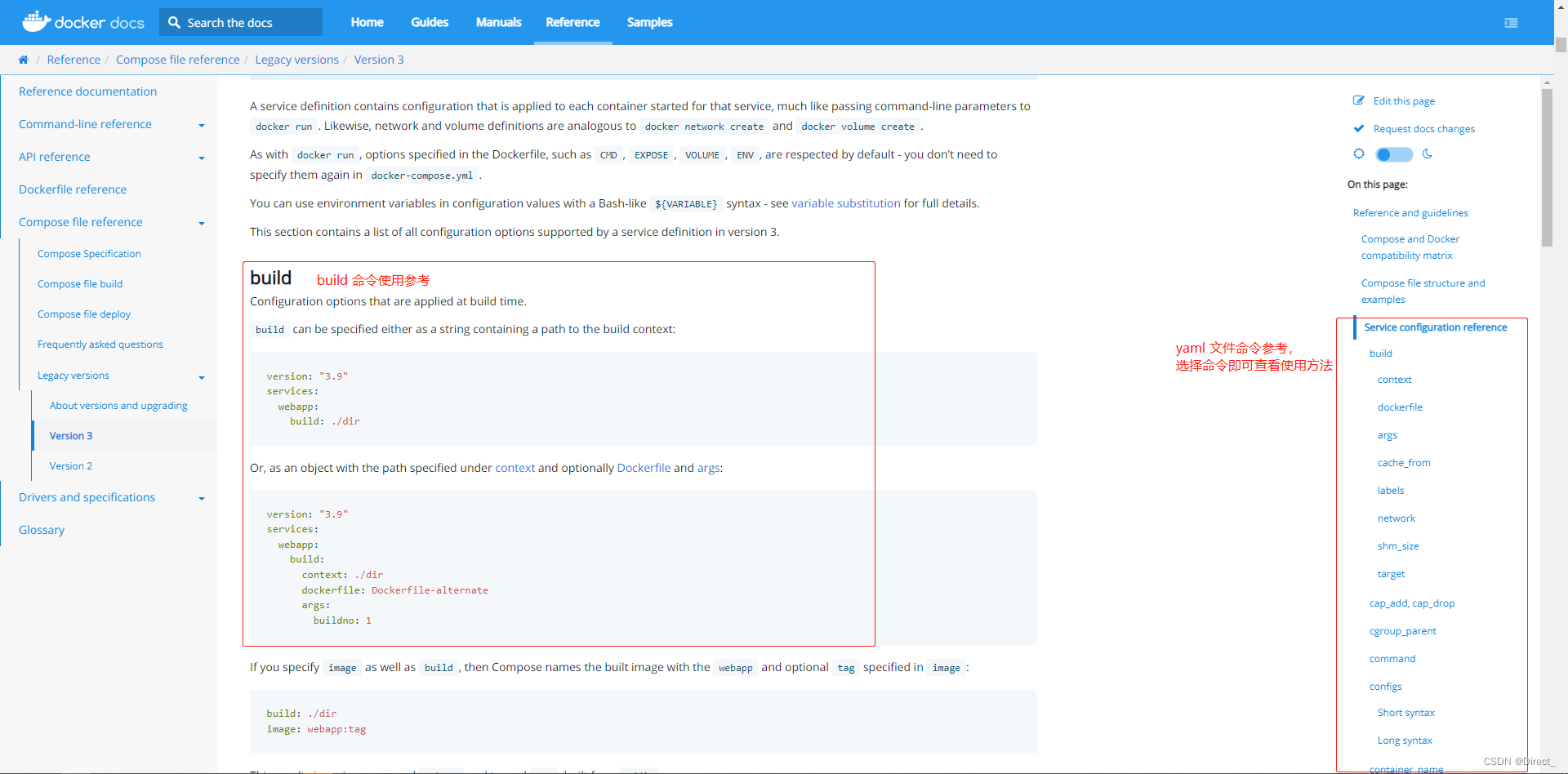
Task: Jump to cache_from in page contents
Action: point(1404,463)
